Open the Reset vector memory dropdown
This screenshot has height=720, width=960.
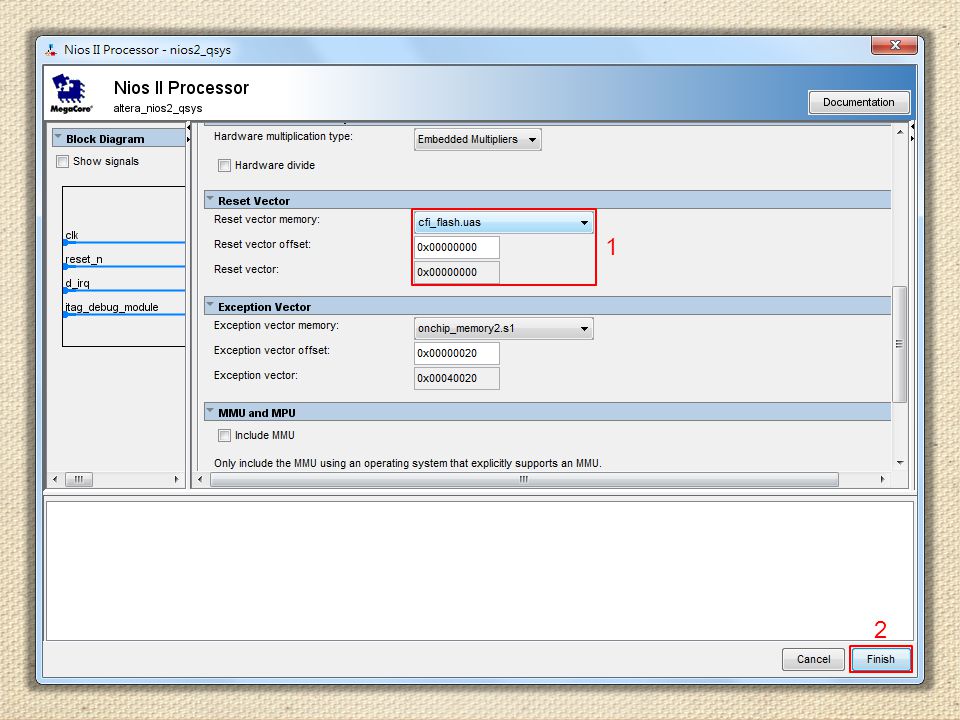pos(503,222)
